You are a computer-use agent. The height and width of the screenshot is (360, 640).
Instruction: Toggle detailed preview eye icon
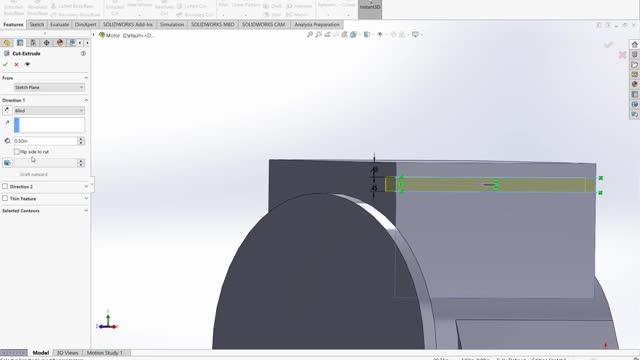[27, 64]
